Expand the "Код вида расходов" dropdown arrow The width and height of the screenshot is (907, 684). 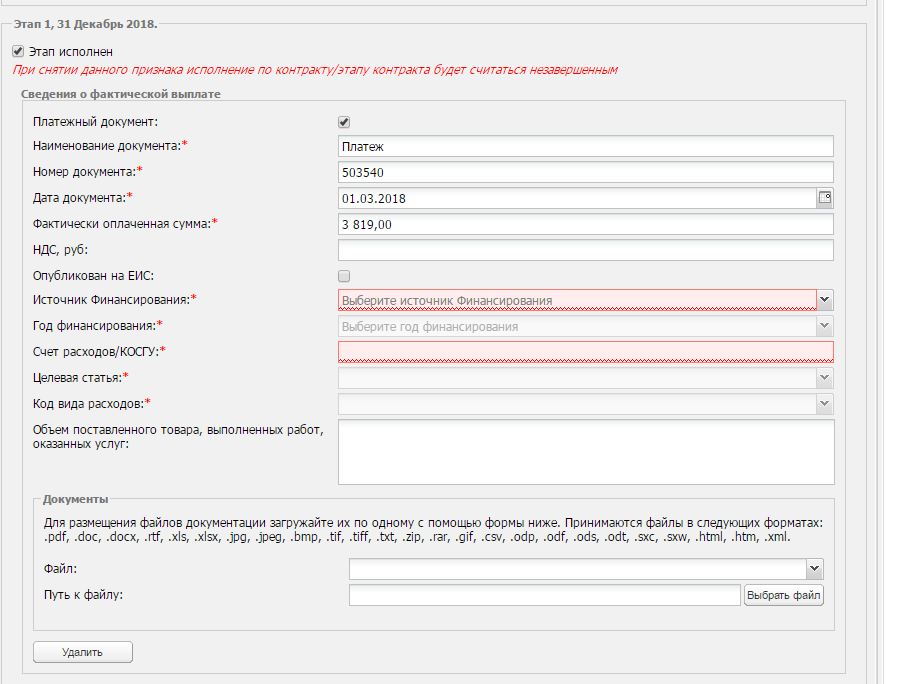pos(825,404)
